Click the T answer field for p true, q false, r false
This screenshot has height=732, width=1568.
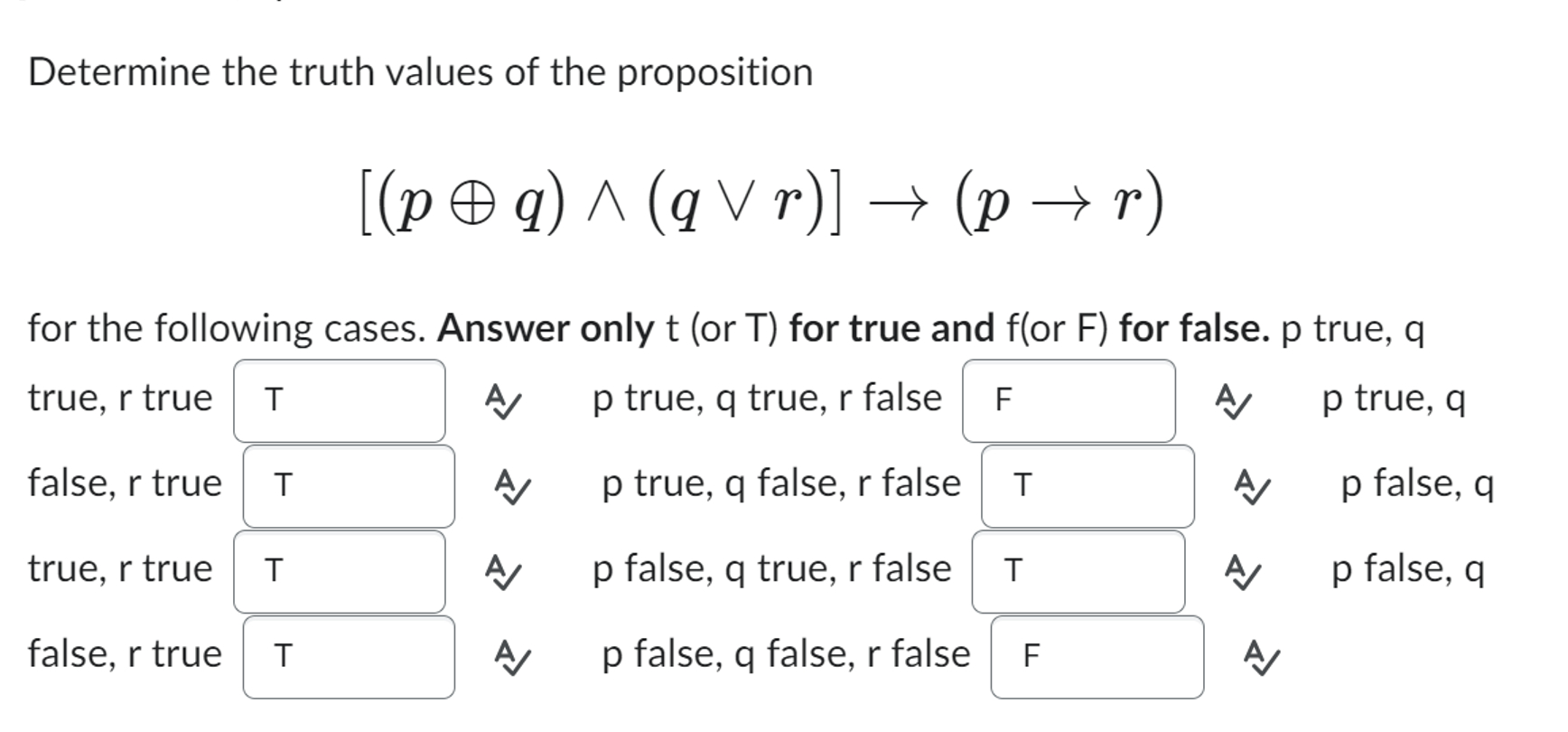(1087, 483)
